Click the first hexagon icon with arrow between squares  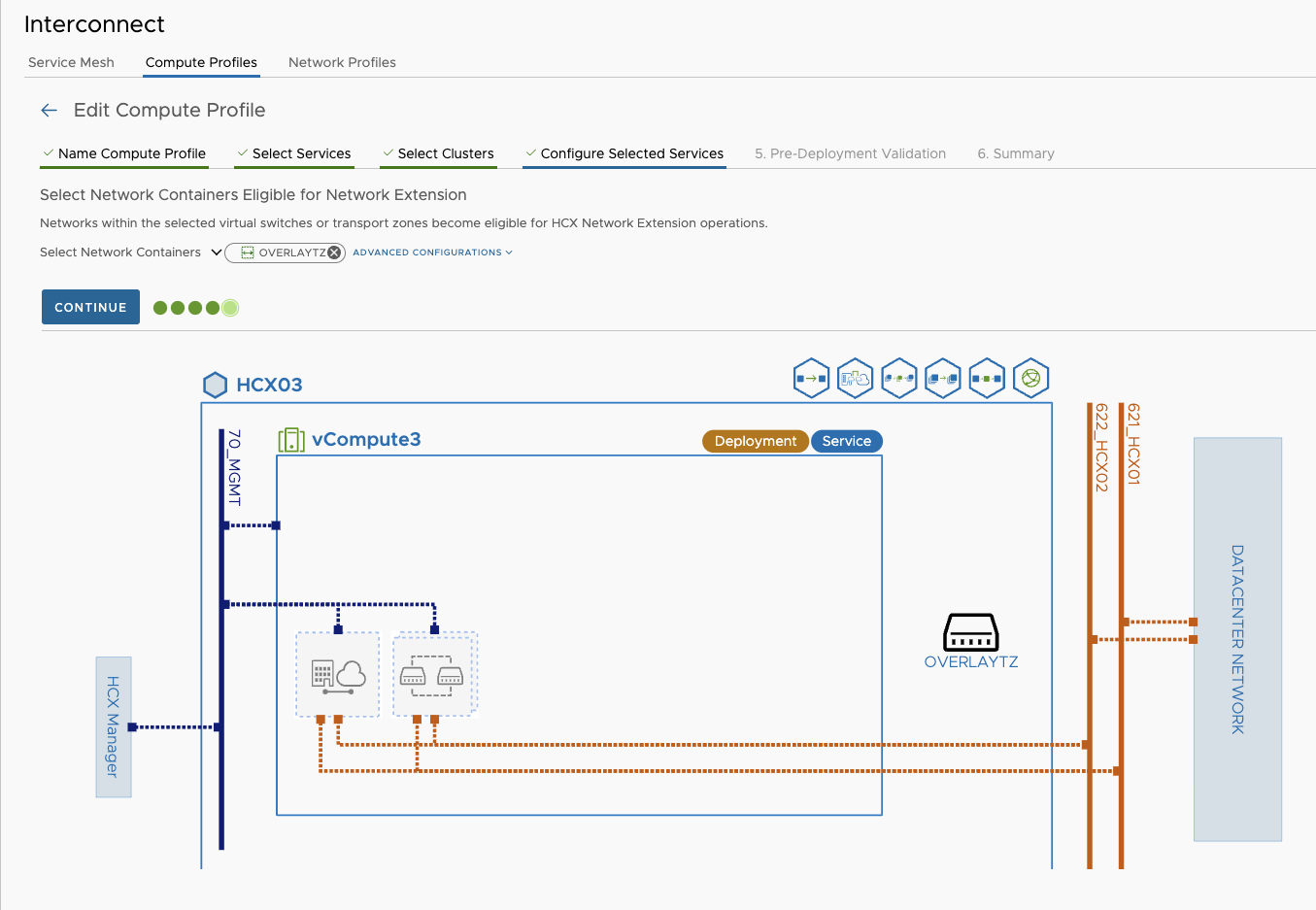tap(811, 379)
